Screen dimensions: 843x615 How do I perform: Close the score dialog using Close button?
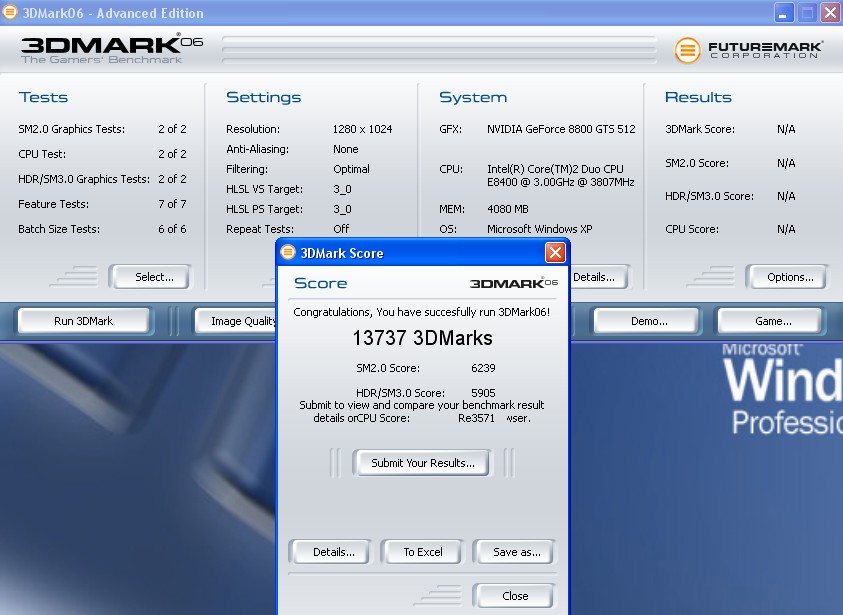(514, 596)
